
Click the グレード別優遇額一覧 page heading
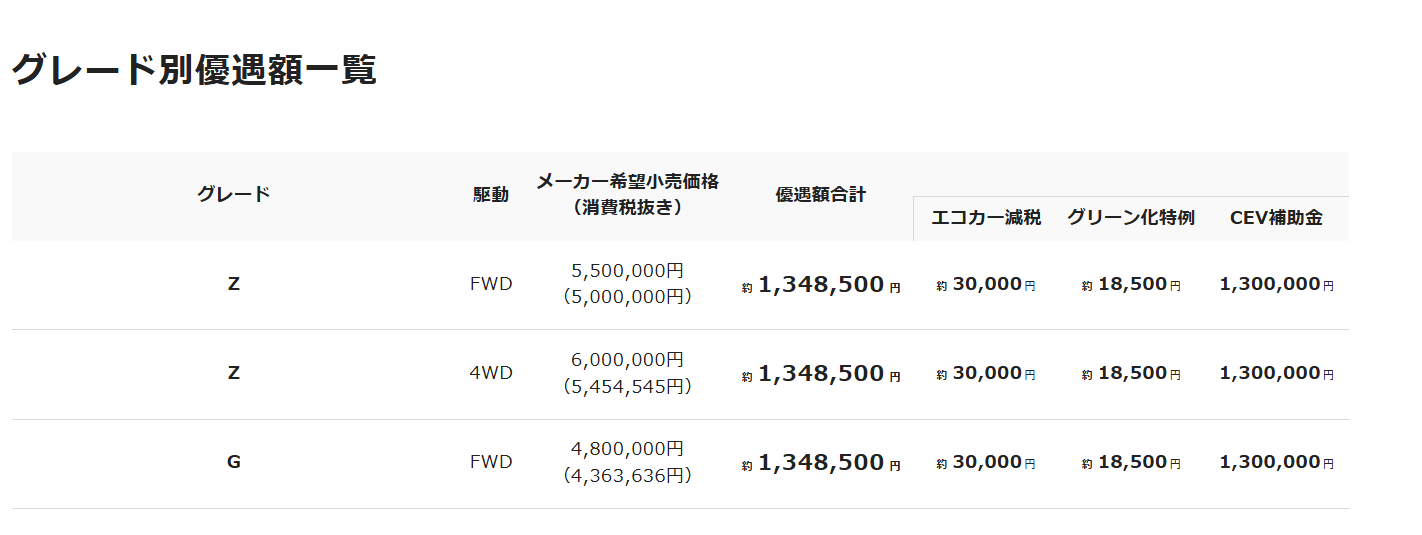[194, 70]
